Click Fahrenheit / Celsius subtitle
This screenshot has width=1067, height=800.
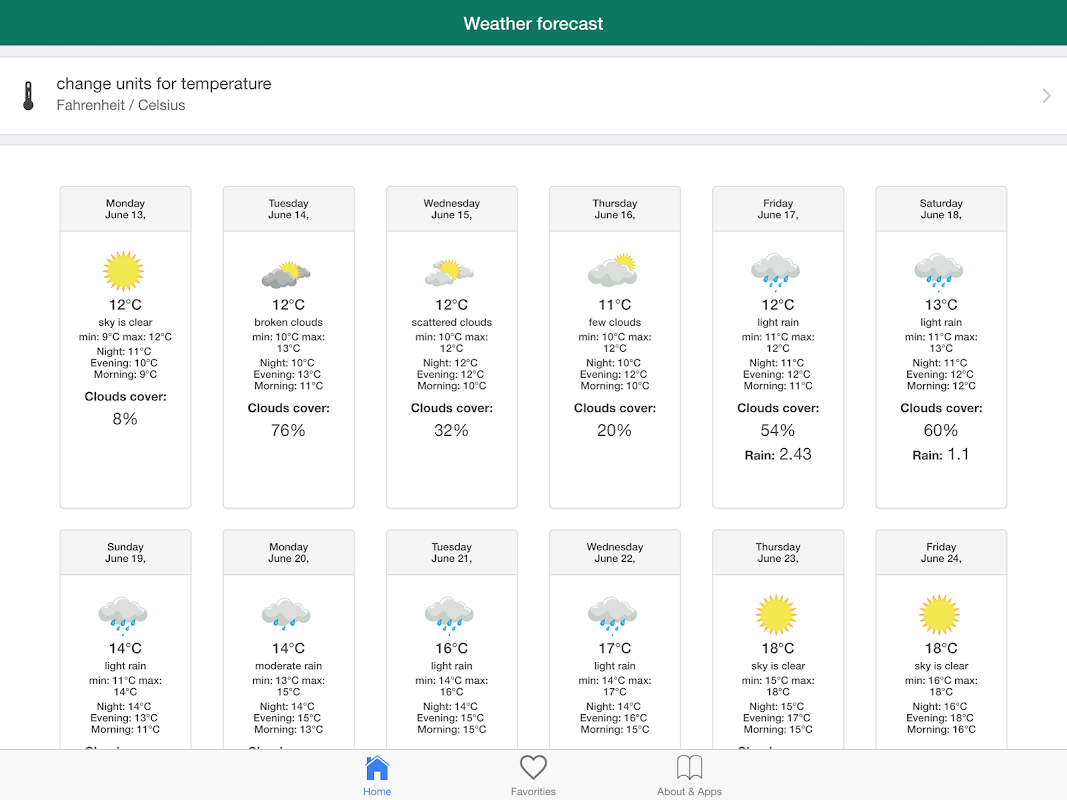click(120, 105)
